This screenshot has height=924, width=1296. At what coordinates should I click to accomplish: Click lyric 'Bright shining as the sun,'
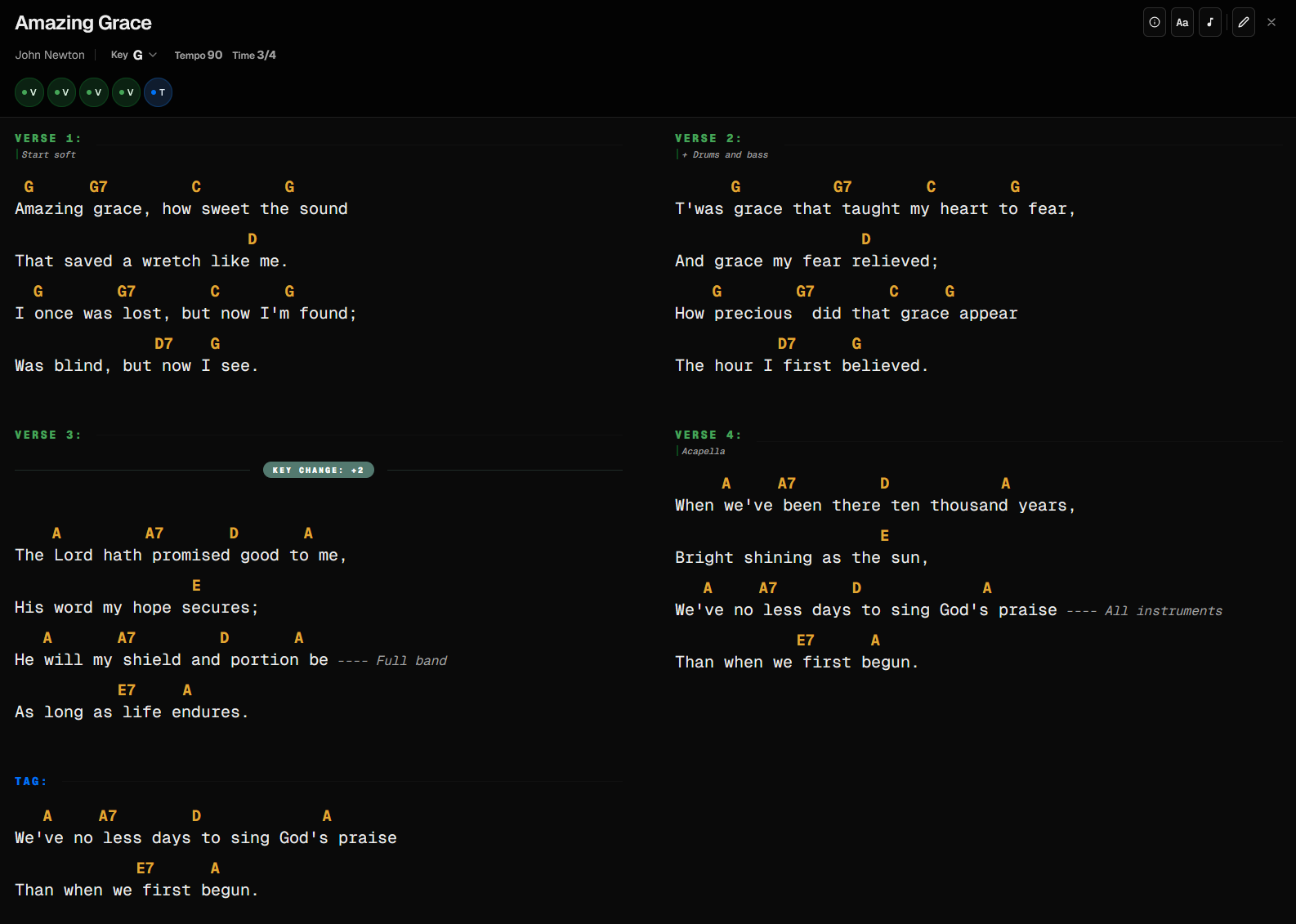coord(802,558)
